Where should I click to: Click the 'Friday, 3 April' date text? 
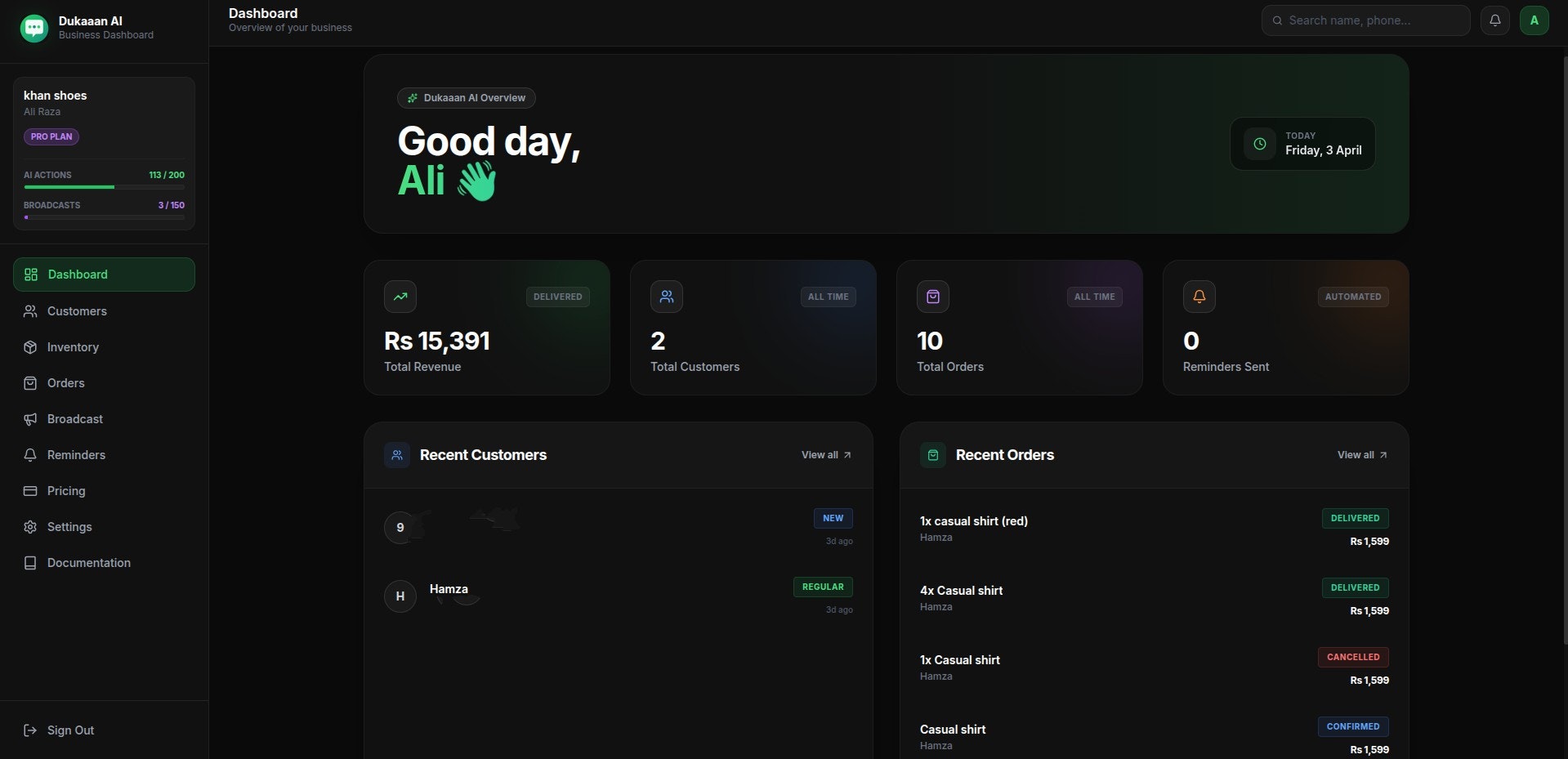(1324, 150)
